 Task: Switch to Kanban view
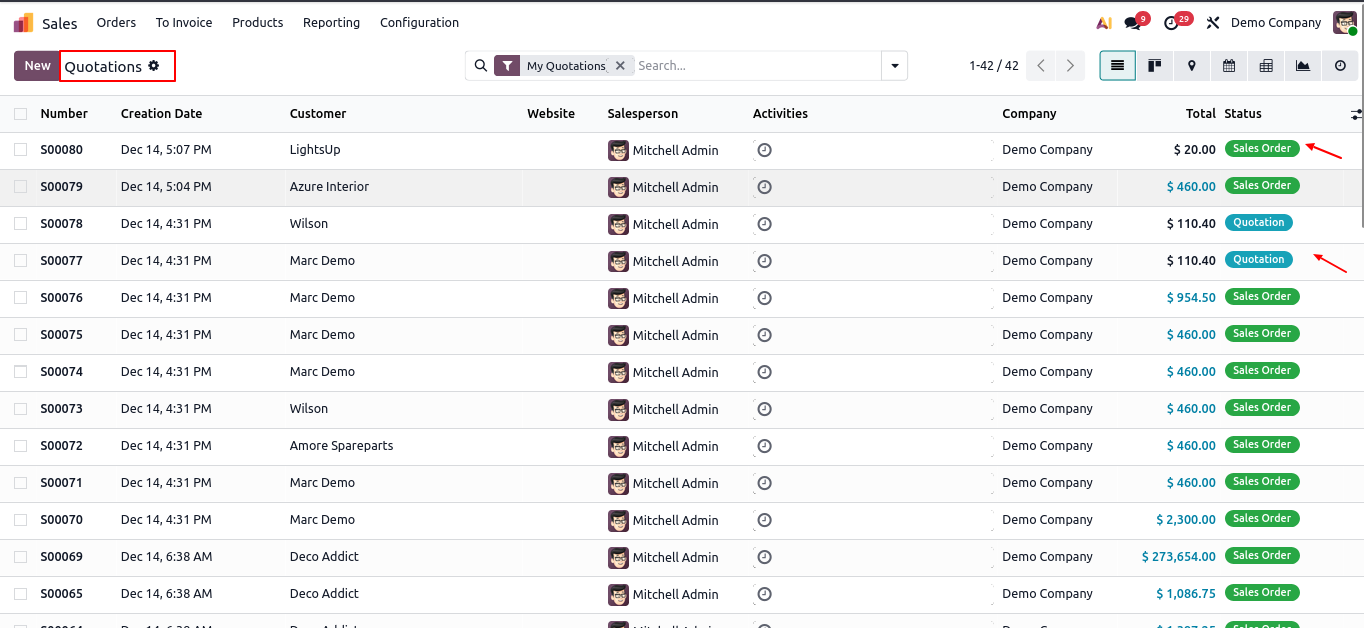click(1154, 66)
